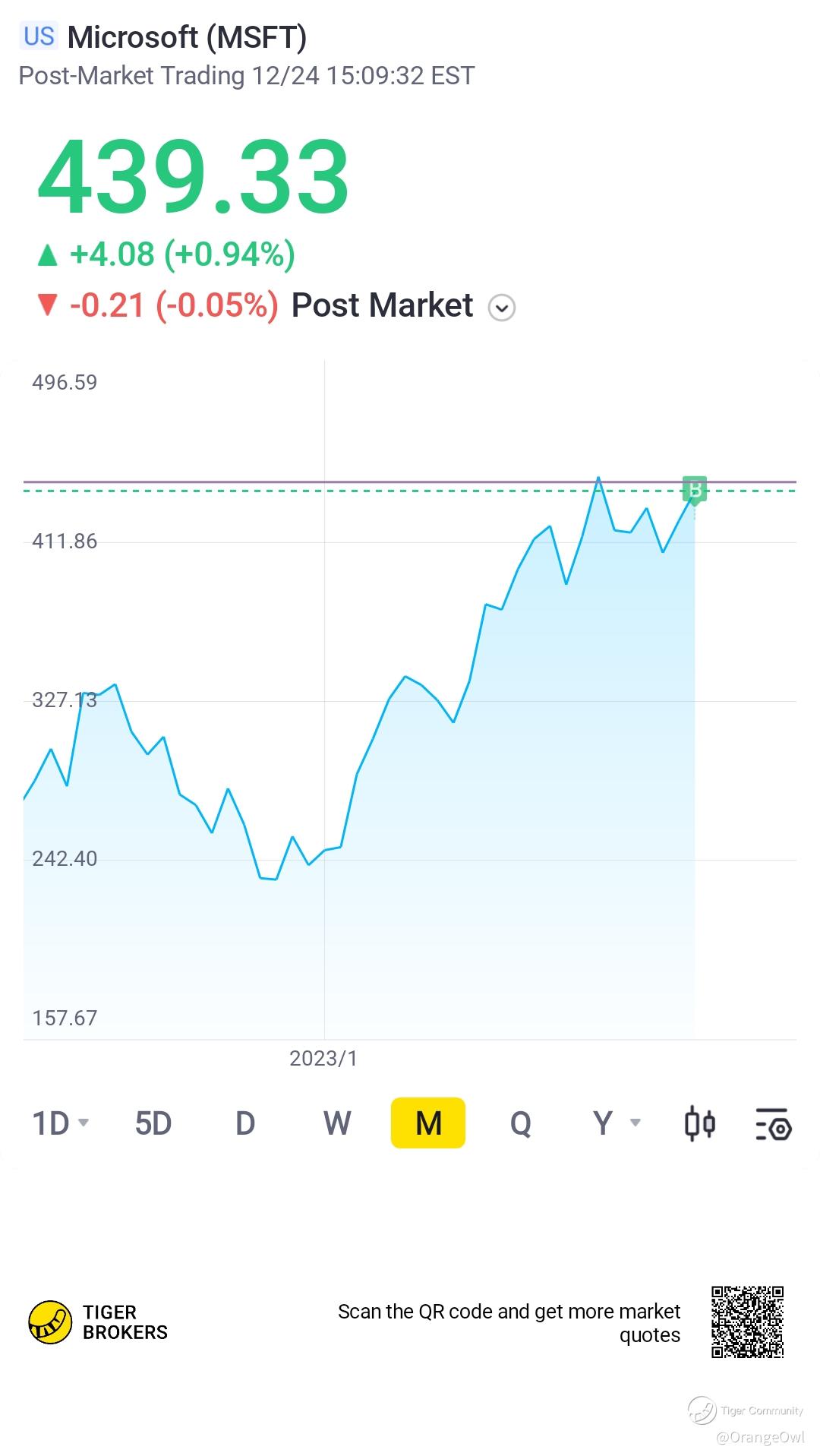Expand the 1D interval dropdown arrow

click(x=84, y=1123)
